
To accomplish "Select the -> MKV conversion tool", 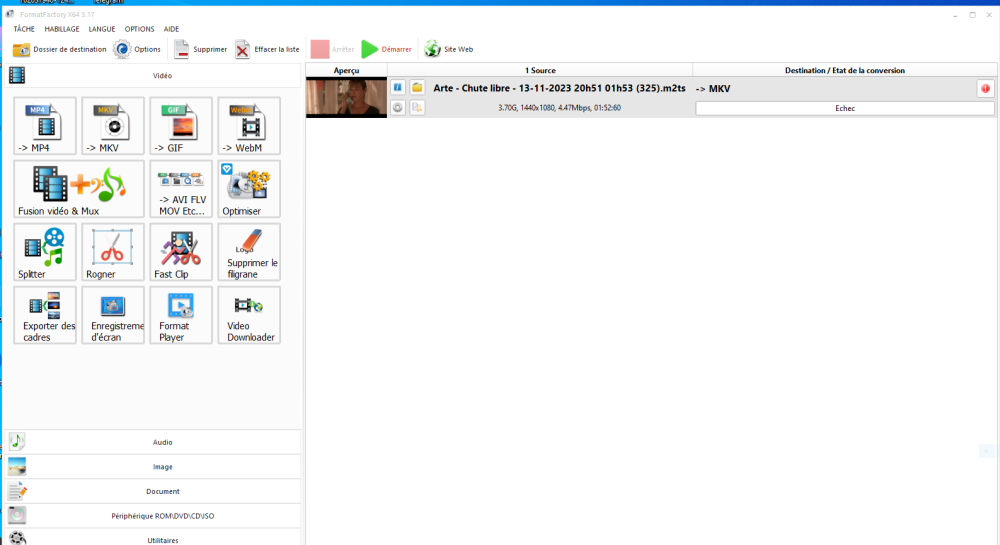I will (x=113, y=126).
